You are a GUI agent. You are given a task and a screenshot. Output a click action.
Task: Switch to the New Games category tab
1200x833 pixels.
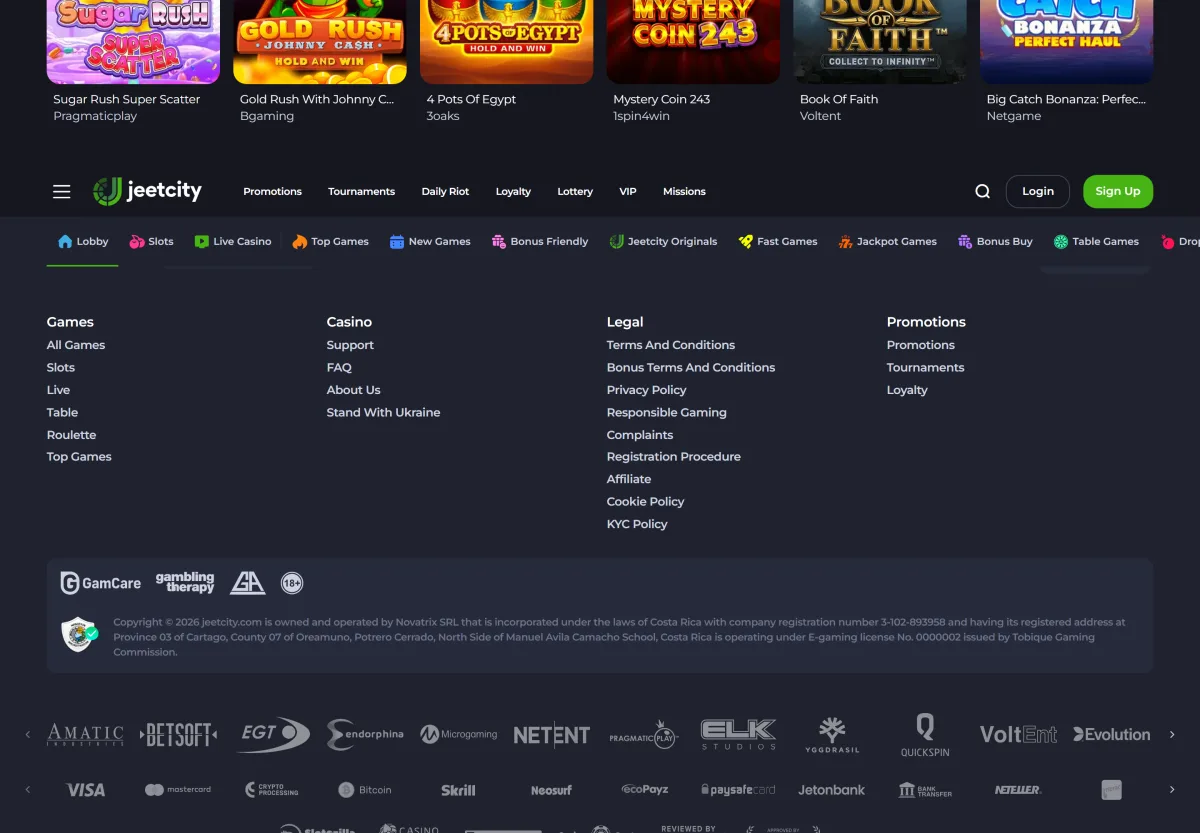pos(430,241)
